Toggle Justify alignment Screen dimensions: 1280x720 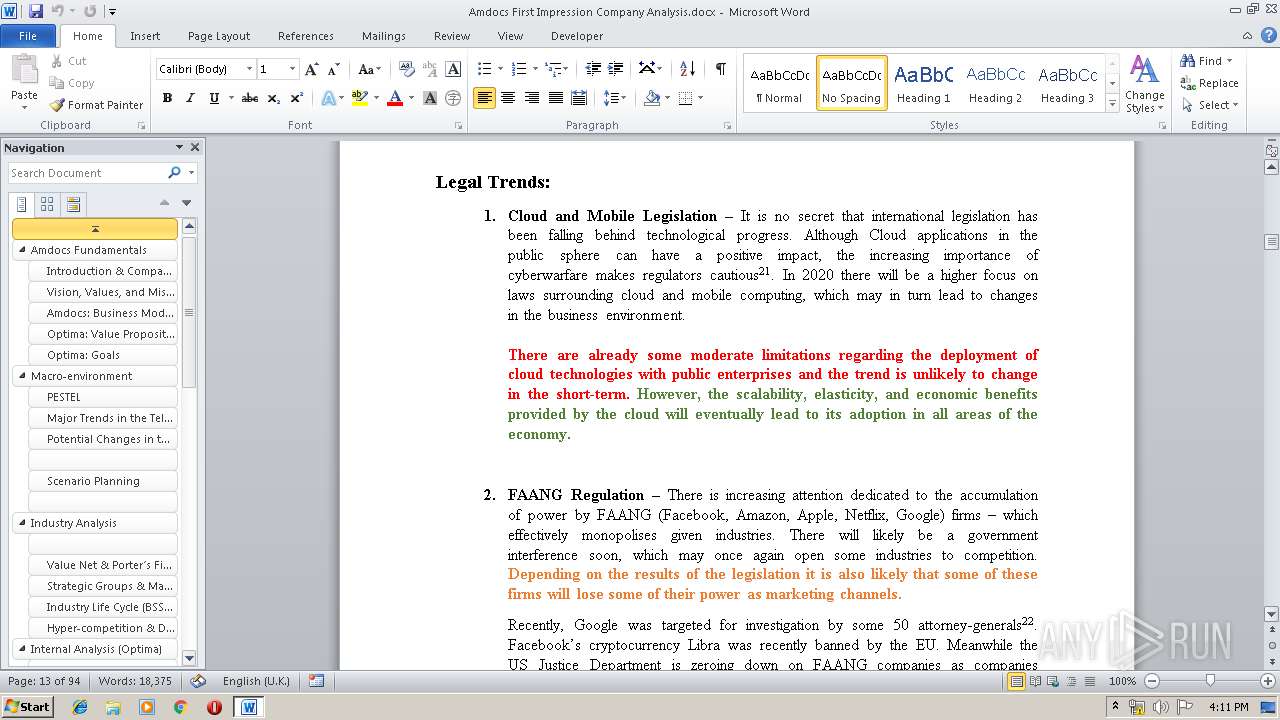[554, 98]
